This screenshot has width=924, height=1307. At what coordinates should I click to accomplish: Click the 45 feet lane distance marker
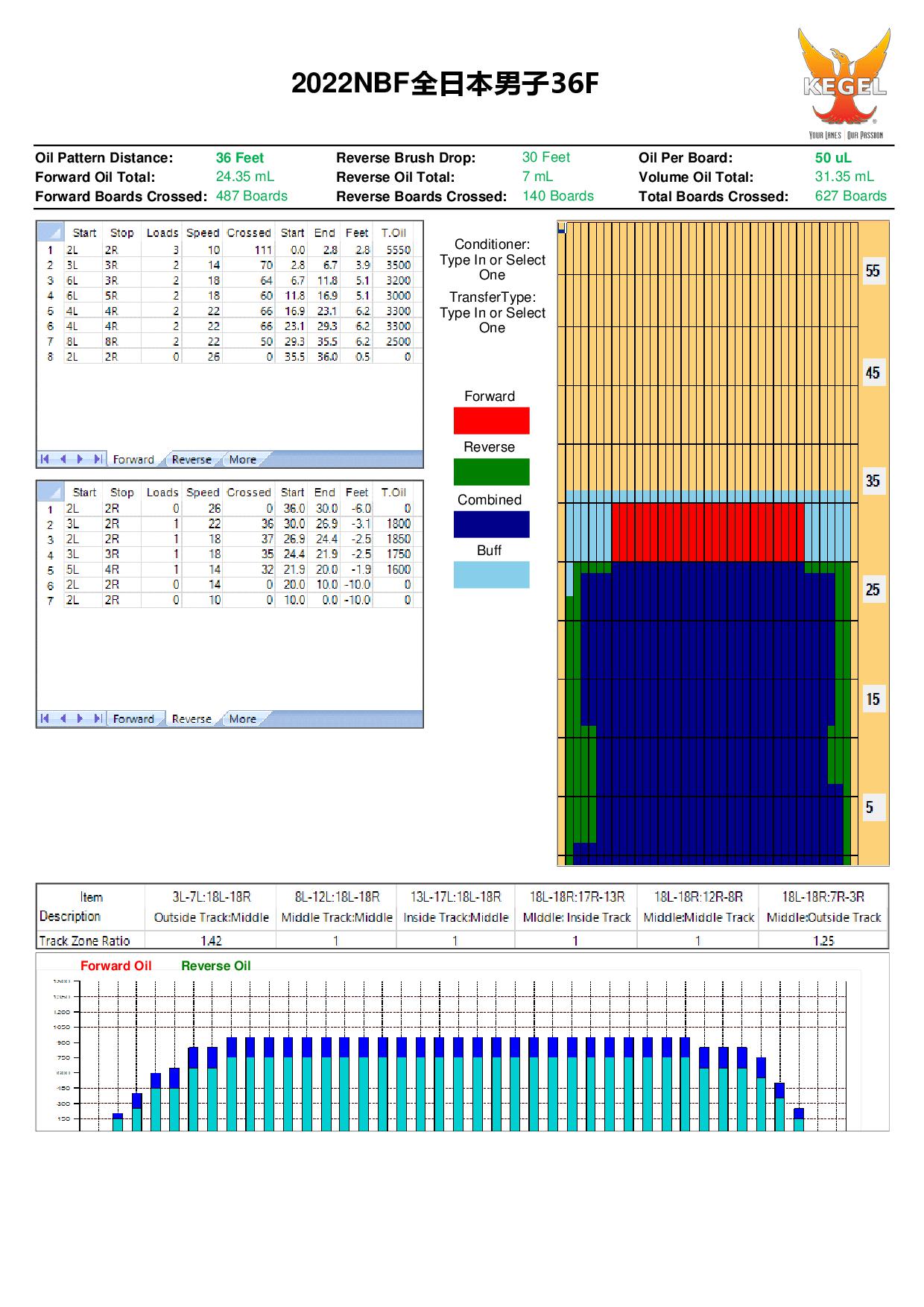tap(873, 373)
